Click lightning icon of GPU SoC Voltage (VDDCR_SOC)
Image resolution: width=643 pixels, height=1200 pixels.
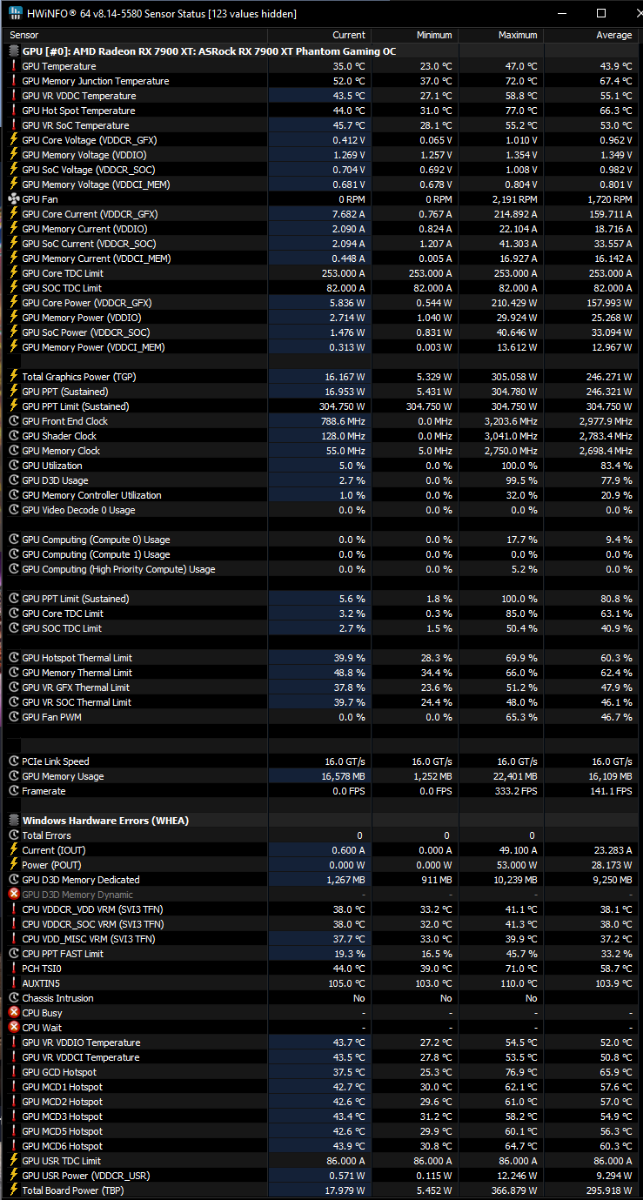pyautogui.click(x=14, y=170)
